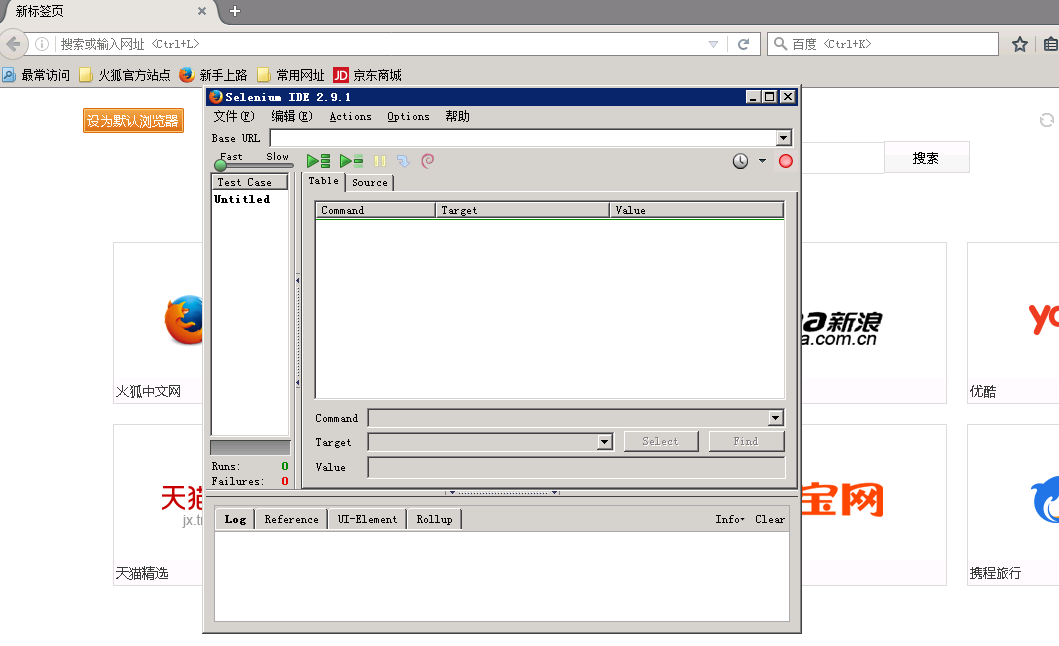This screenshot has width=1059, height=646.
Task: Switch to the Table tab
Action: [x=324, y=181]
